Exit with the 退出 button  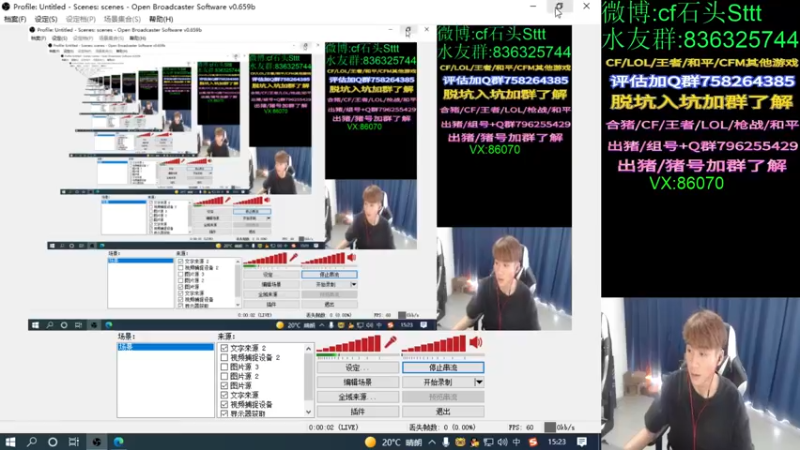[443, 411]
